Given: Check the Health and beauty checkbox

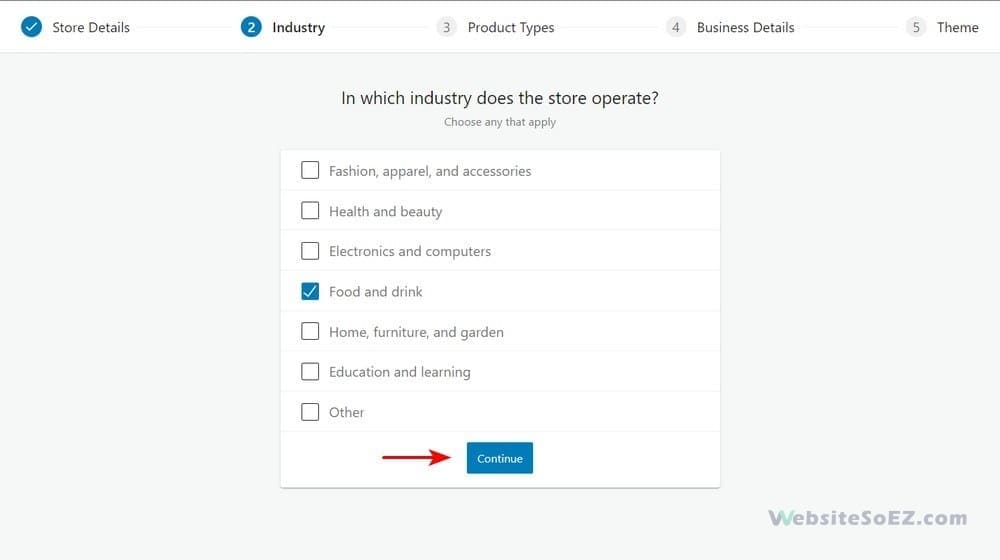Looking at the screenshot, I should [x=310, y=210].
